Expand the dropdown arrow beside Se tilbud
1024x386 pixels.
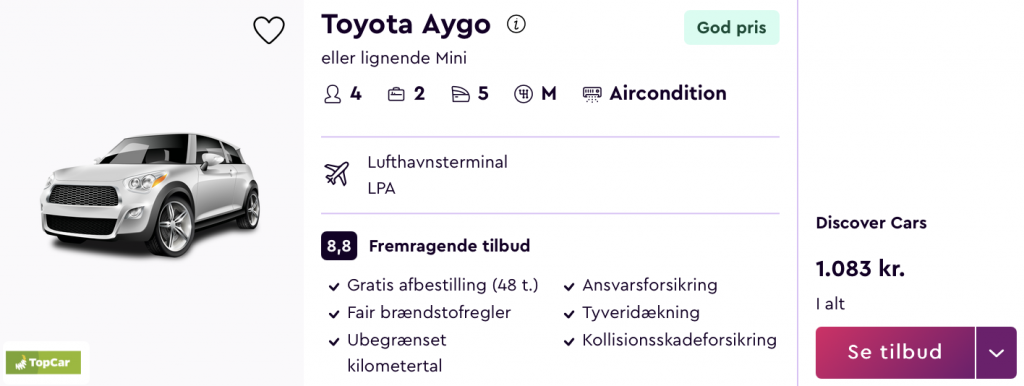coord(996,353)
